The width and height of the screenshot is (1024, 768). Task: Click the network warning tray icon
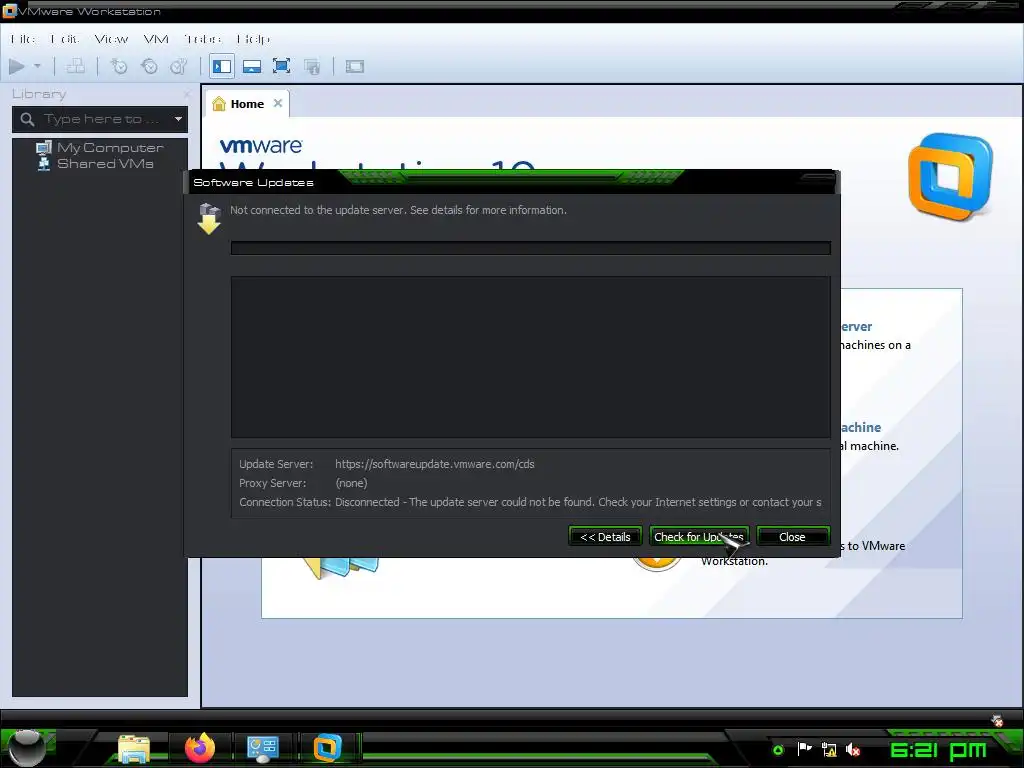(829, 750)
